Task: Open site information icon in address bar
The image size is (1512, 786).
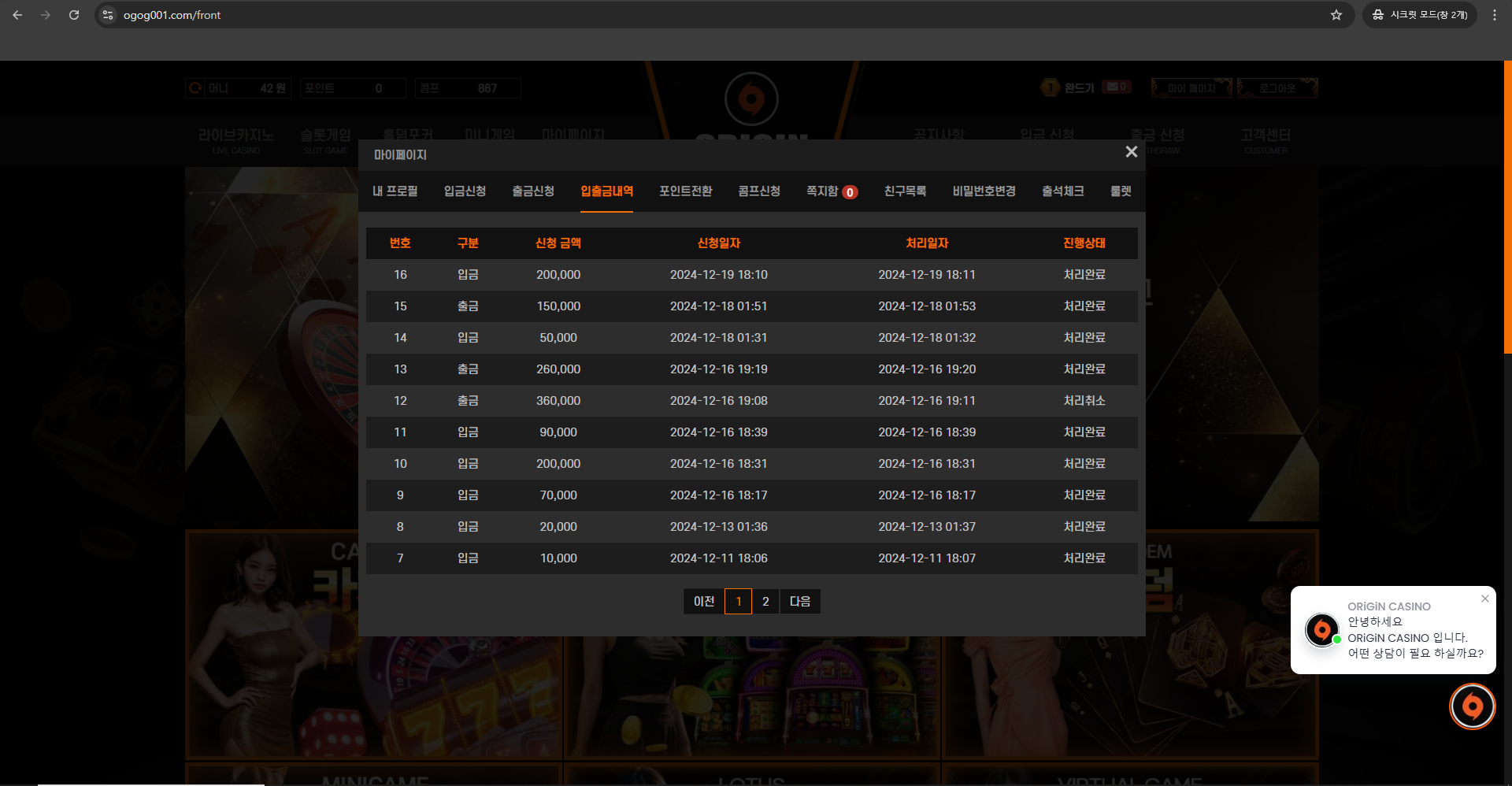Action: (x=108, y=15)
